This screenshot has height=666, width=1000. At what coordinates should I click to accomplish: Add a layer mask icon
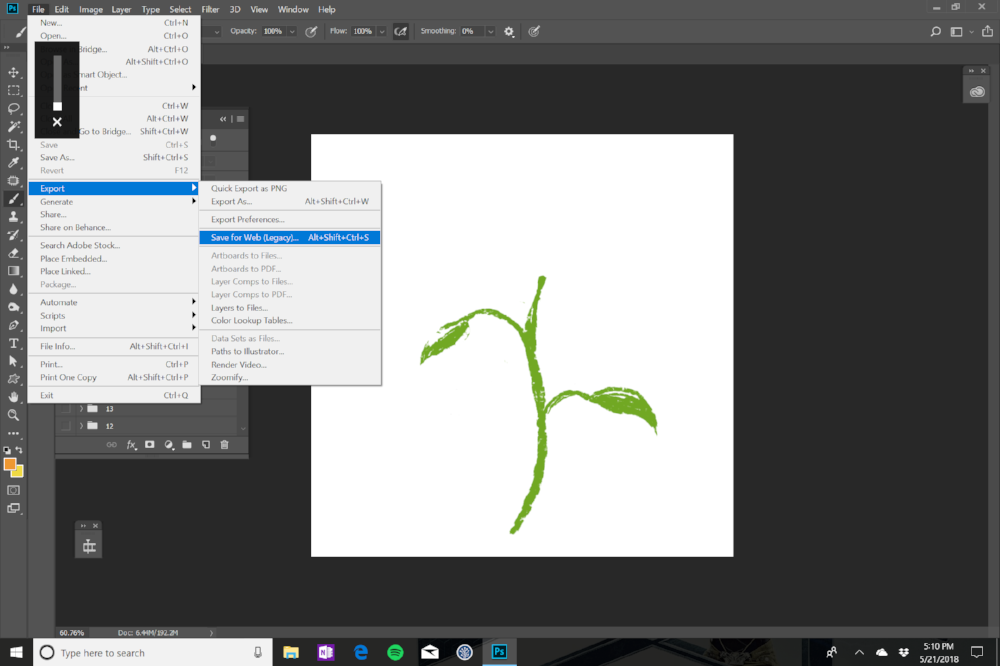tap(149, 445)
